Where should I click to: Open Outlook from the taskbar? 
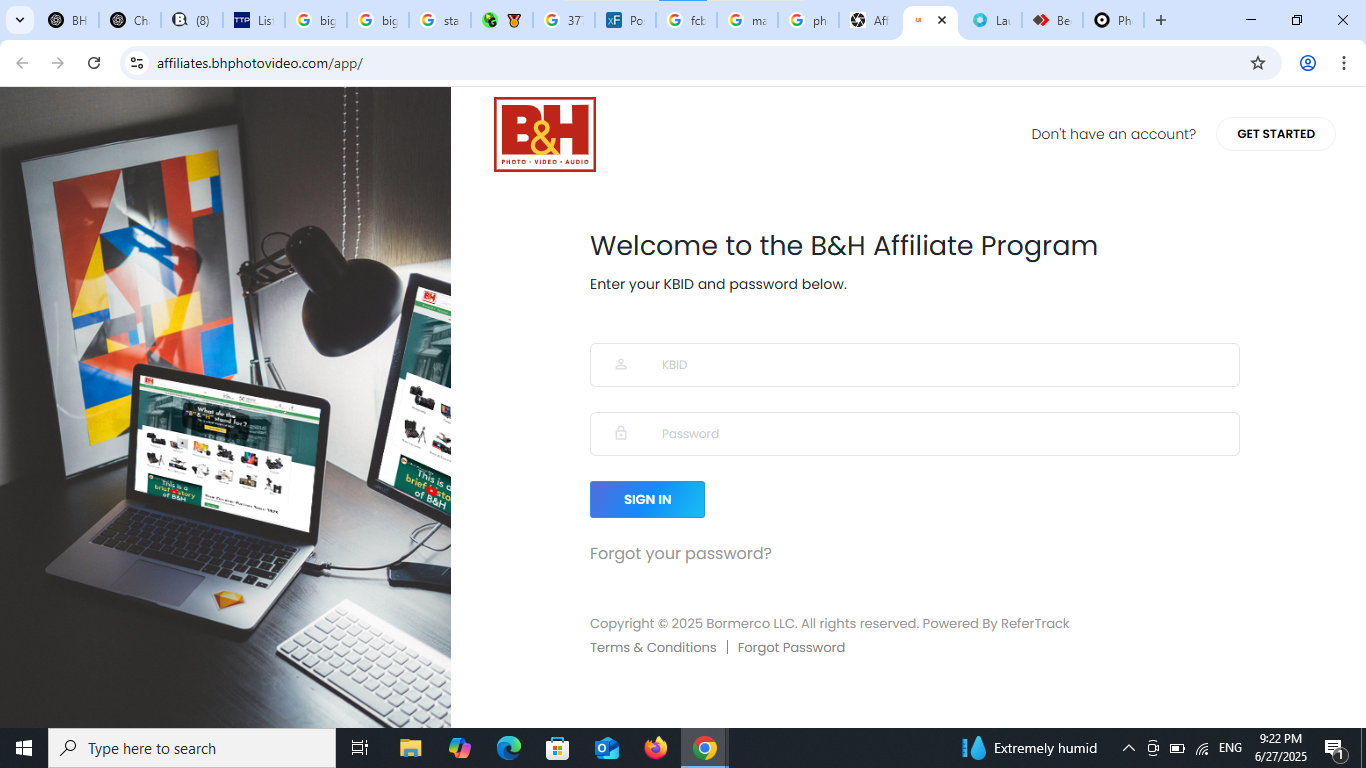click(x=607, y=748)
